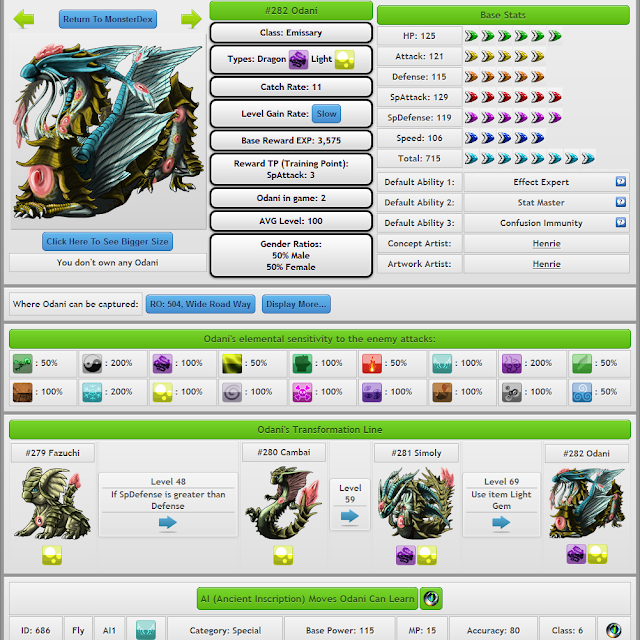Click AI (Ancient Inscription) Moves Odani Can Learn

(x=307, y=599)
